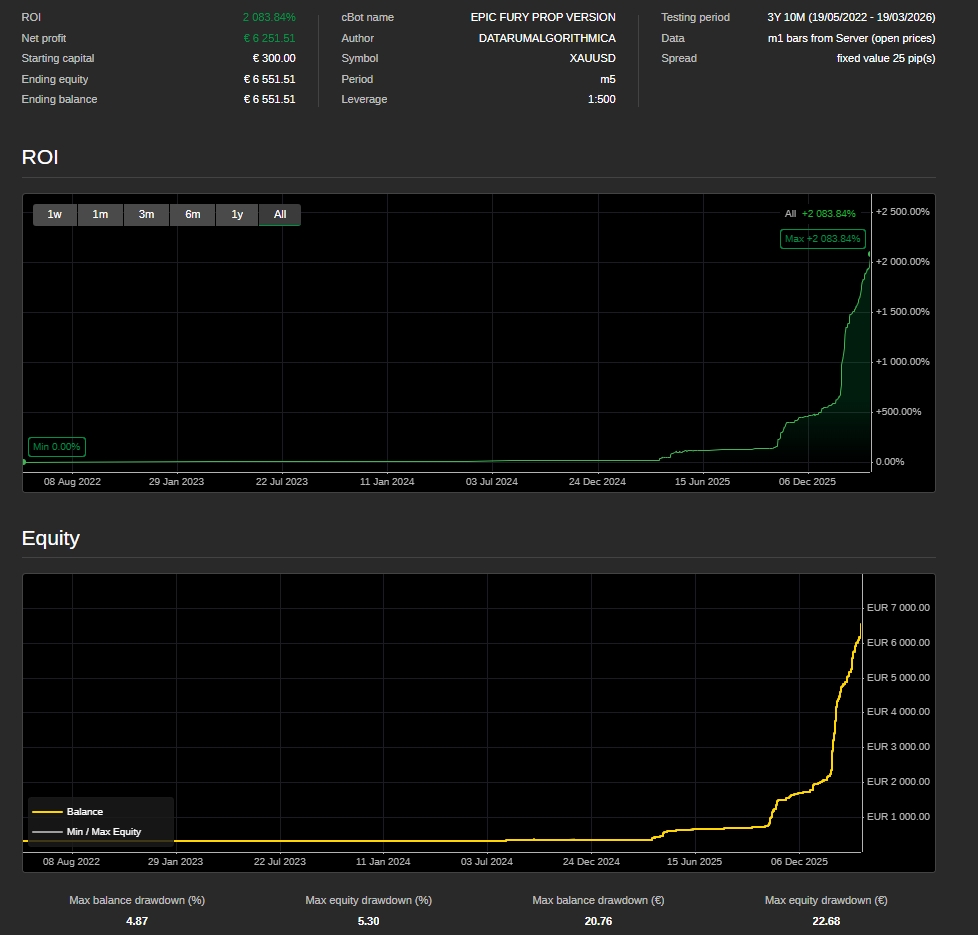This screenshot has width=978, height=935.
Task: Click the DATARUMALGORITHMICA author name
Action: (x=547, y=38)
